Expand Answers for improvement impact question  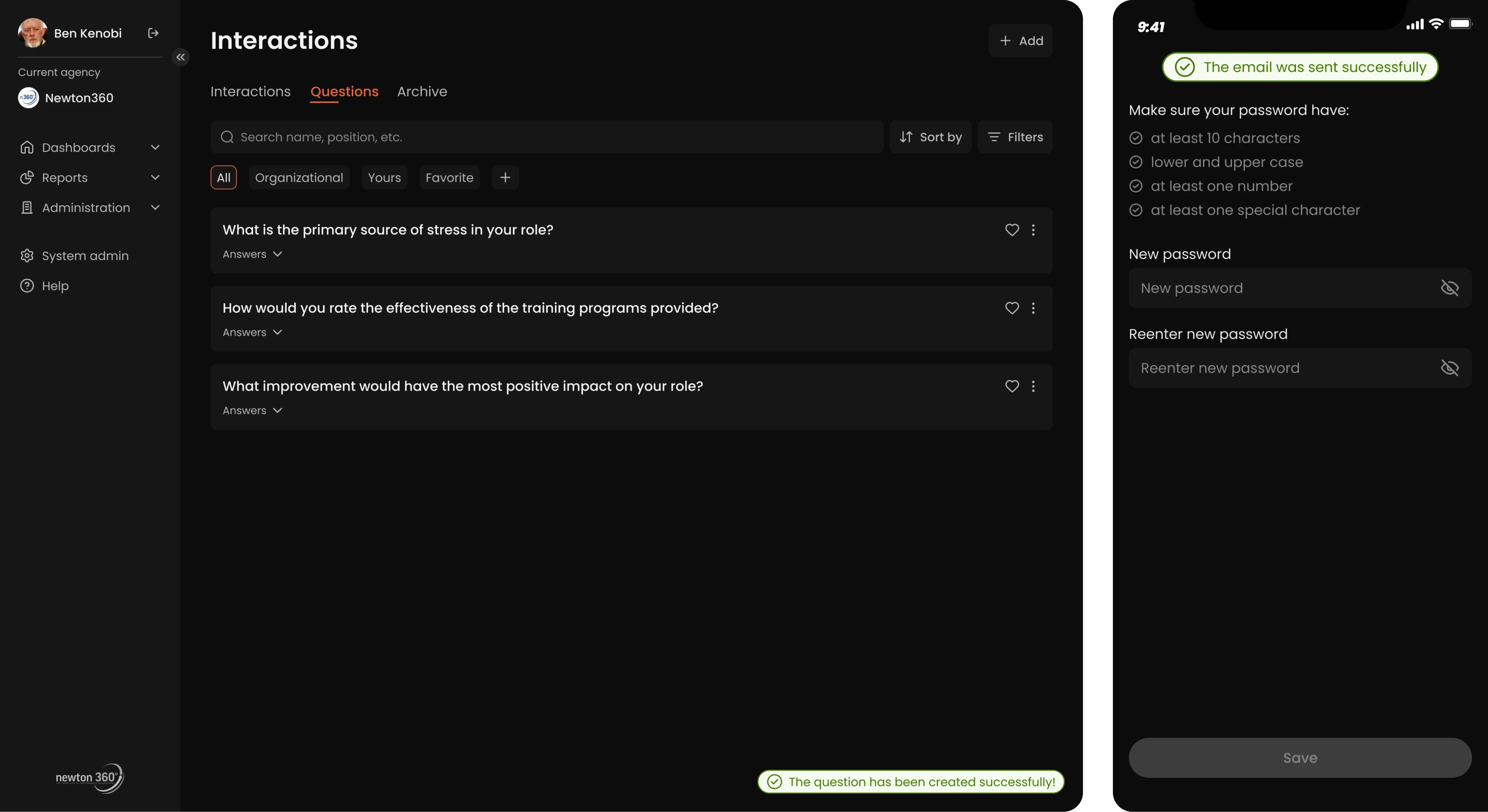tap(252, 410)
